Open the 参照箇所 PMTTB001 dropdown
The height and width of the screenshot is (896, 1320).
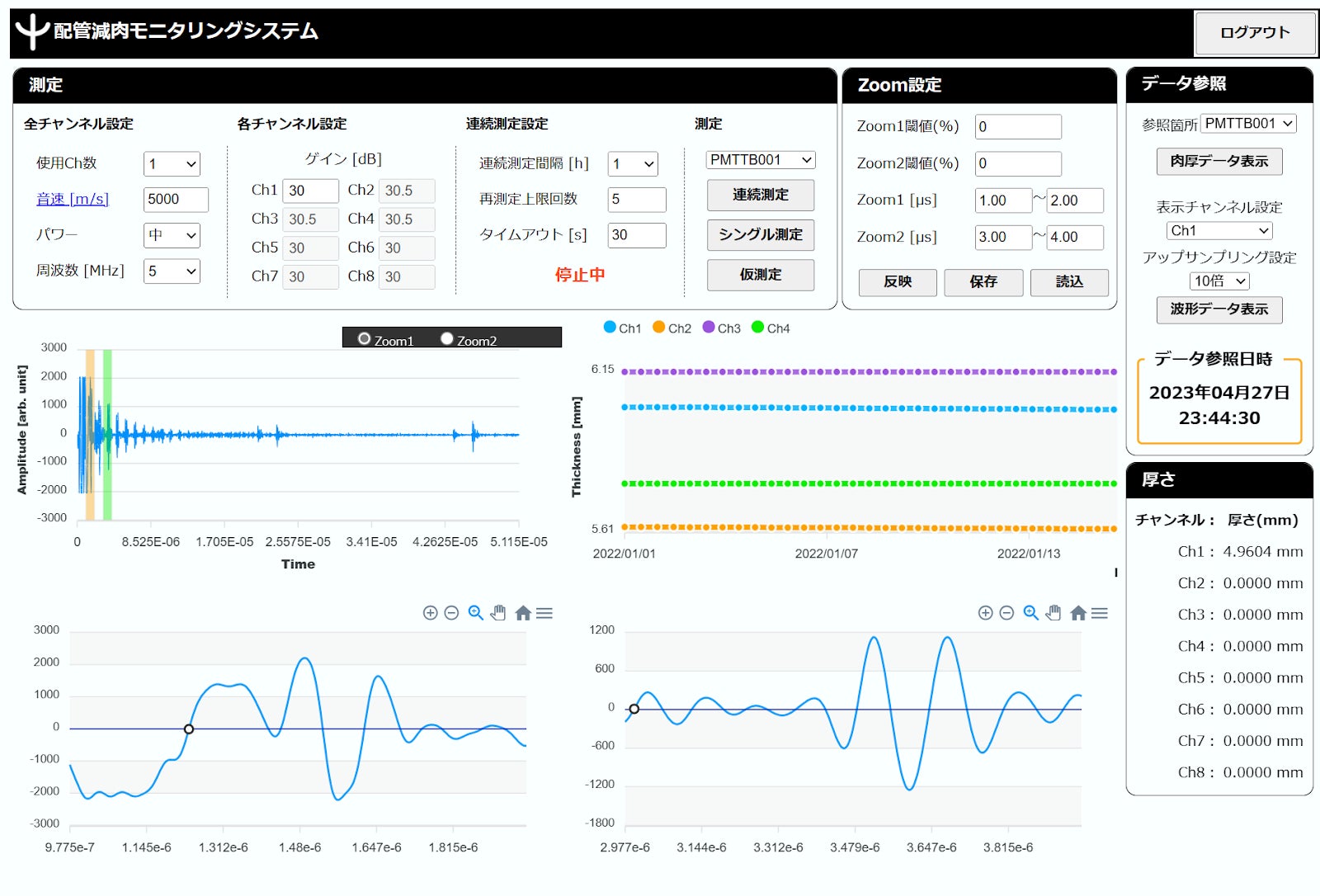coord(1248,124)
